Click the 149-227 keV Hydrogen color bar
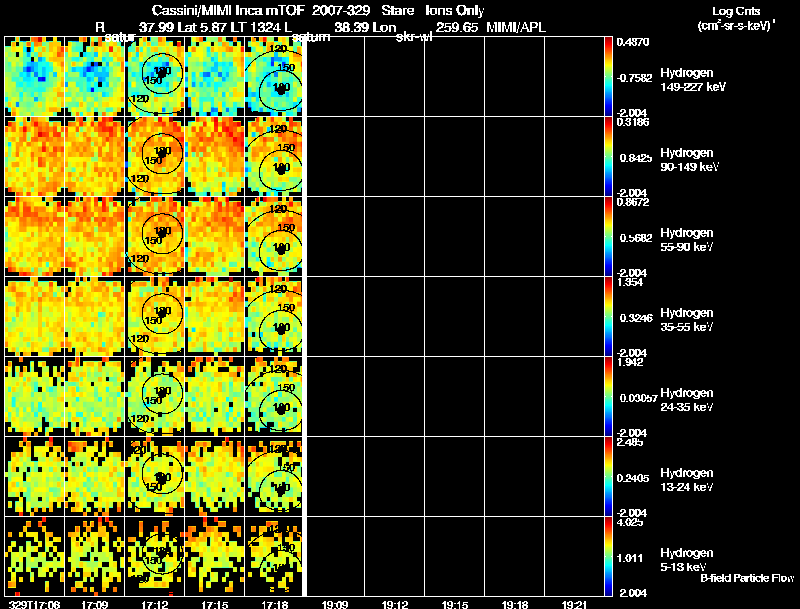Image resolution: width=800 pixels, height=609 pixels. pos(610,75)
